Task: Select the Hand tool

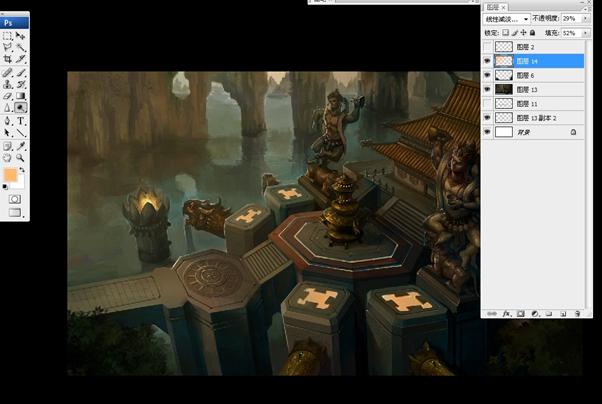Action: point(7,157)
